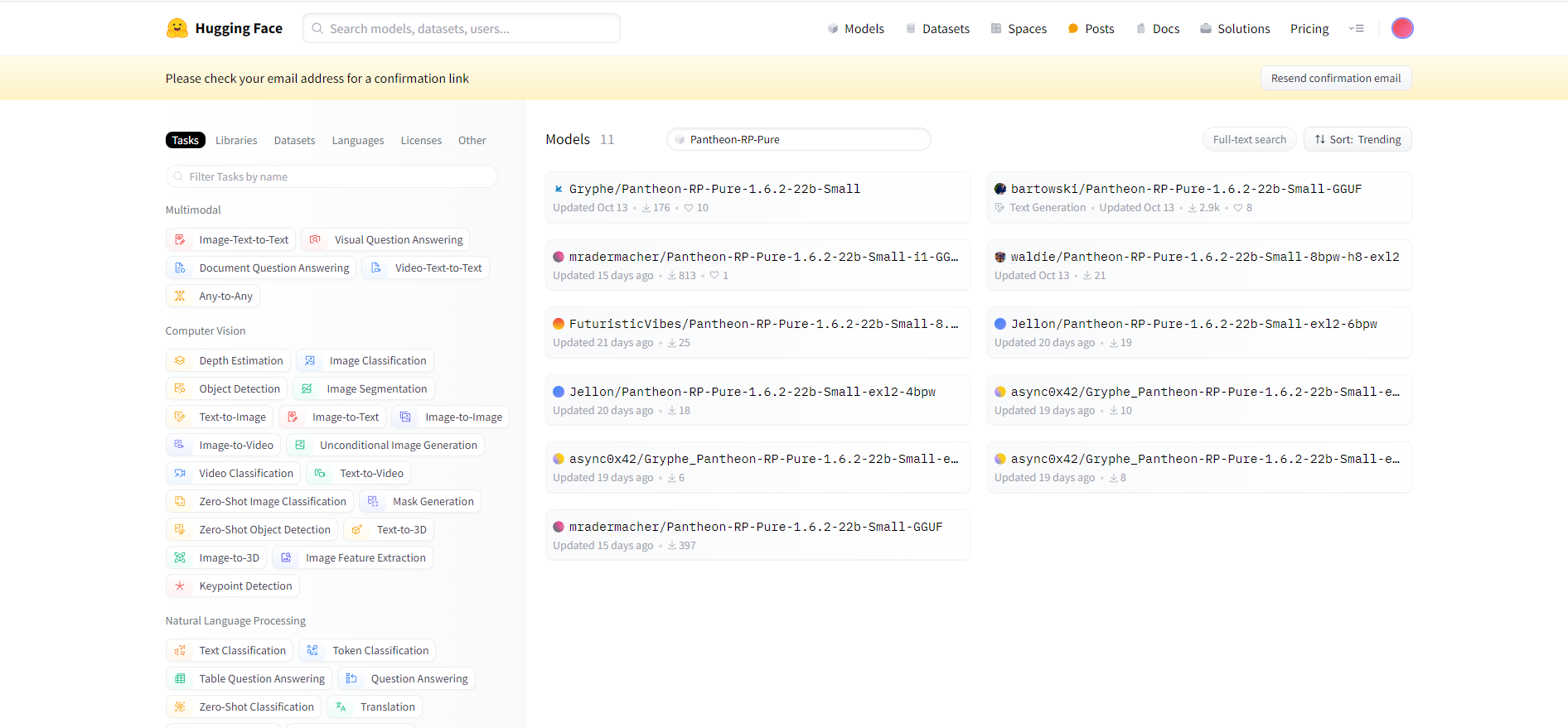Switch to the Libraries filter tab
Image resolution: width=1568 pixels, height=728 pixels.
[236, 140]
